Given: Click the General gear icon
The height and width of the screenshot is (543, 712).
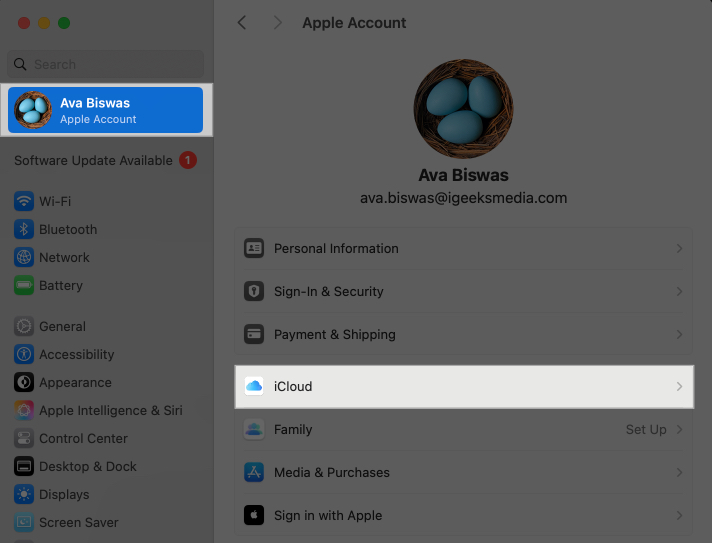Looking at the screenshot, I should click(x=24, y=326).
